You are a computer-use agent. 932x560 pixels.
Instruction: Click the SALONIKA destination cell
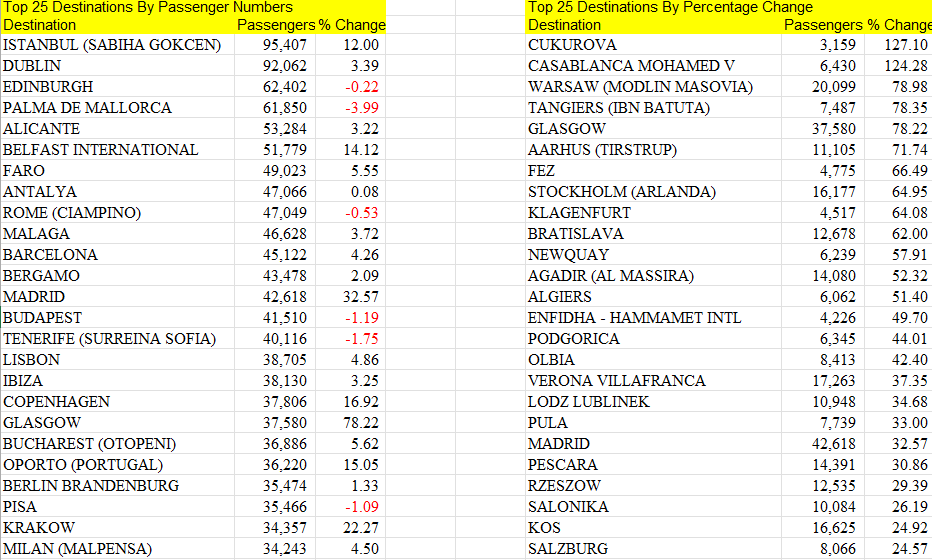click(653, 506)
